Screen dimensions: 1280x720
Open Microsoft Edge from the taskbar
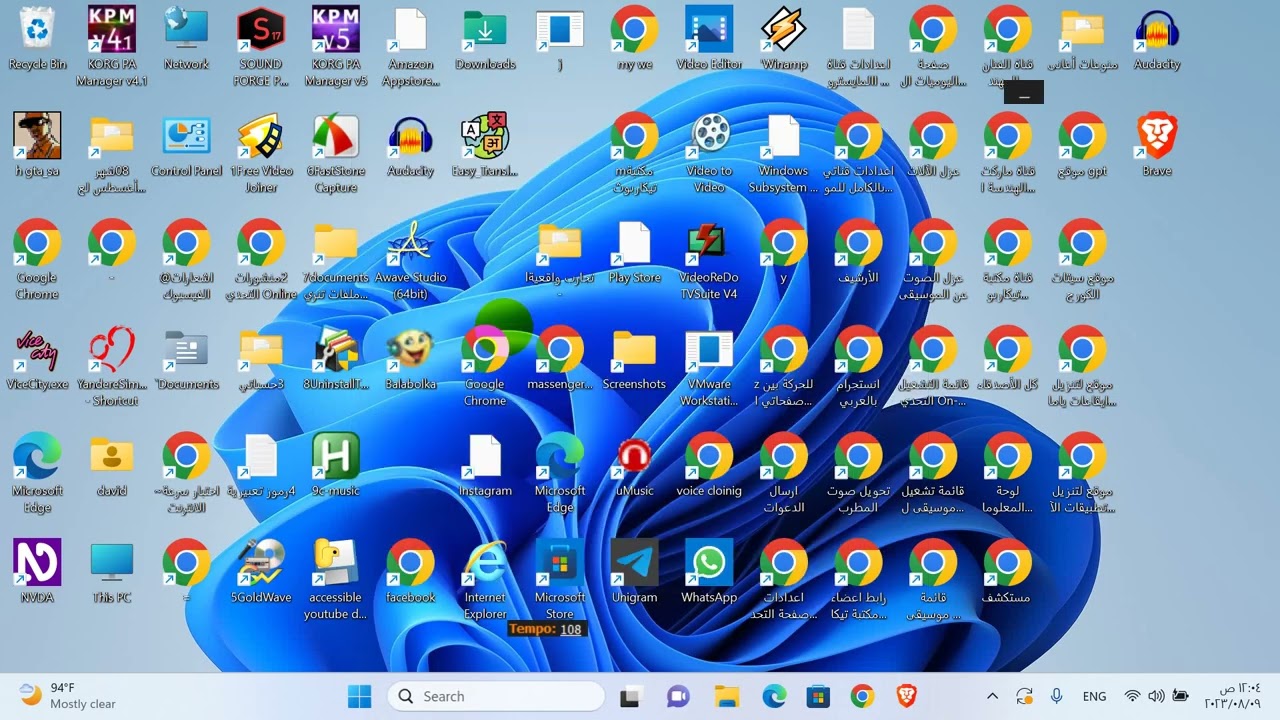click(x=774, y=696)
